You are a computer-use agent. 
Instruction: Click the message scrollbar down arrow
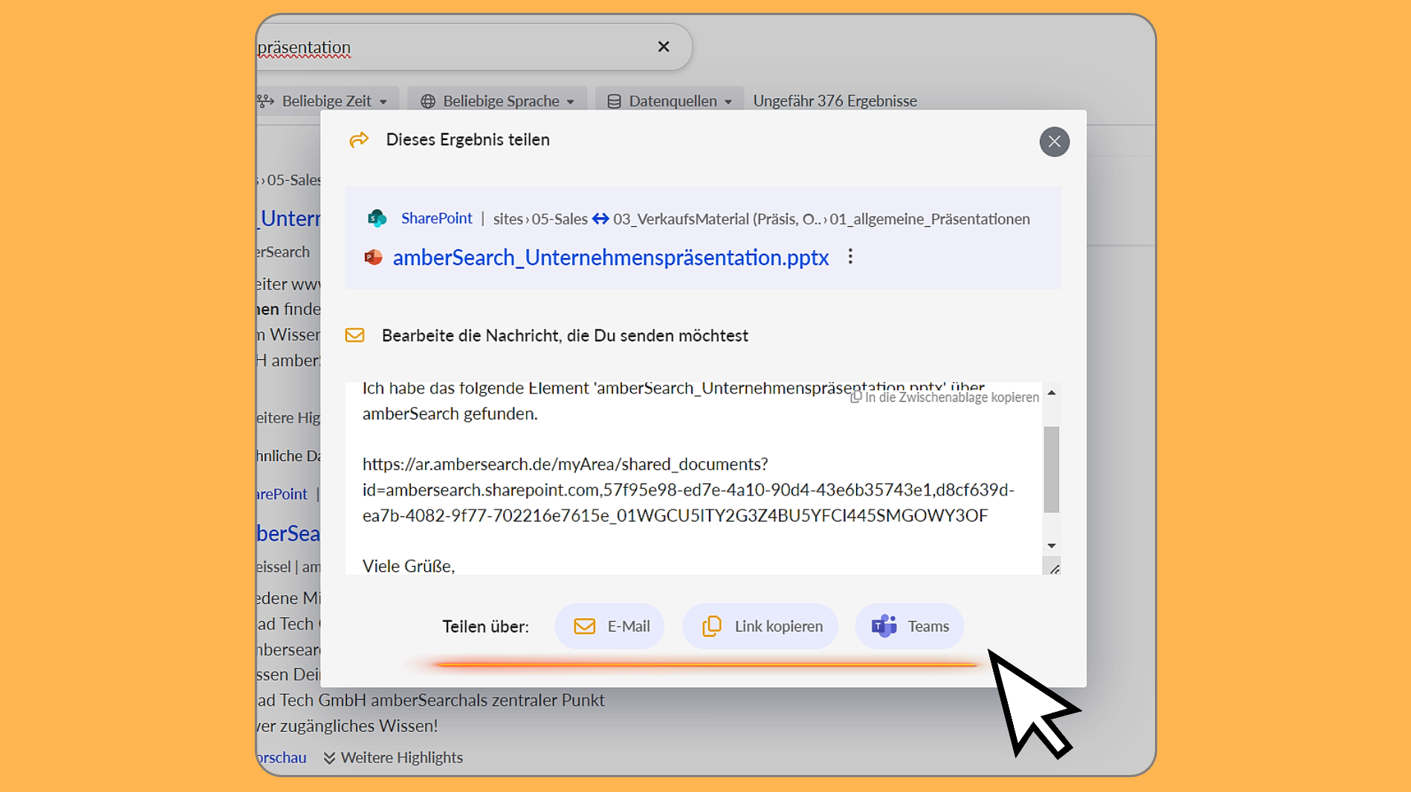(1051, 545)
